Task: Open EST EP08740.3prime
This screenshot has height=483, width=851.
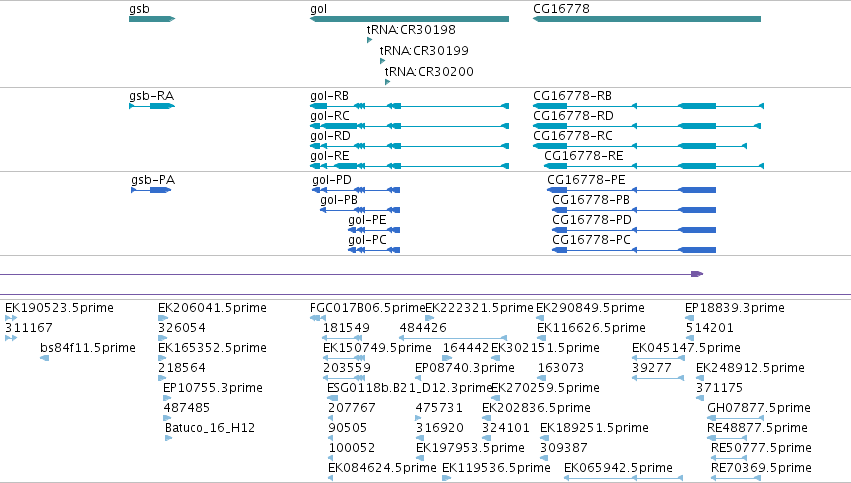Action: pyautogui.click(x=419, y=378)
